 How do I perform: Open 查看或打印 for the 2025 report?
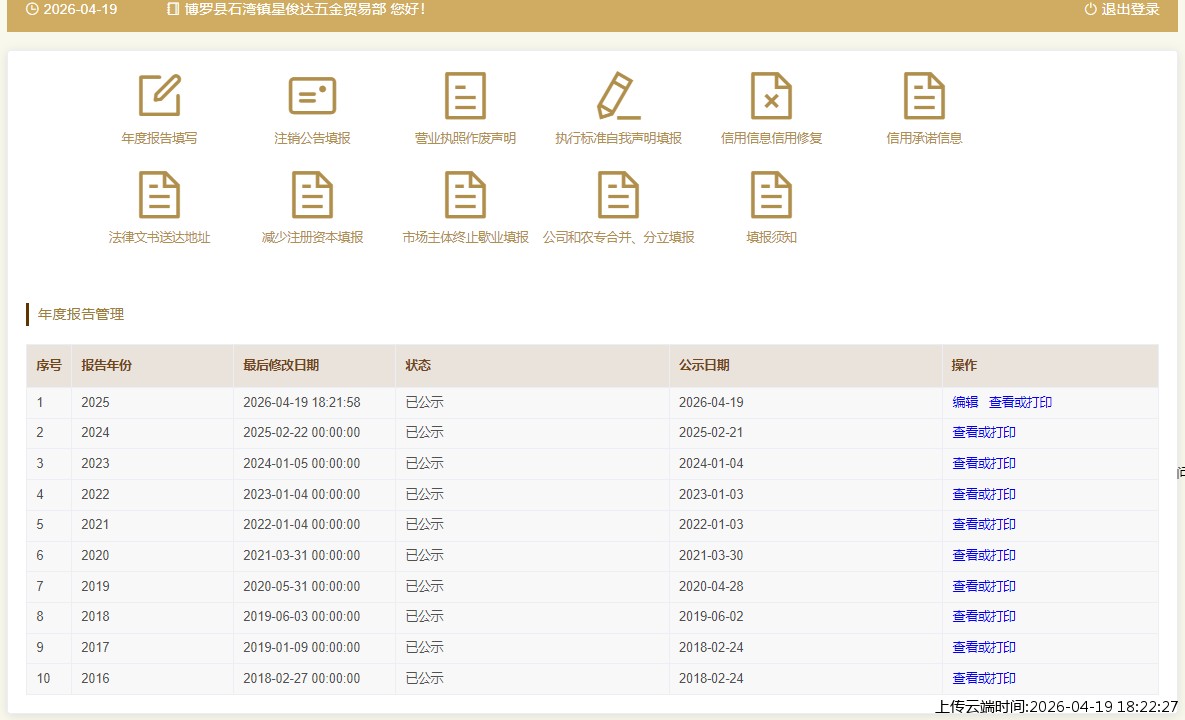1020,402
